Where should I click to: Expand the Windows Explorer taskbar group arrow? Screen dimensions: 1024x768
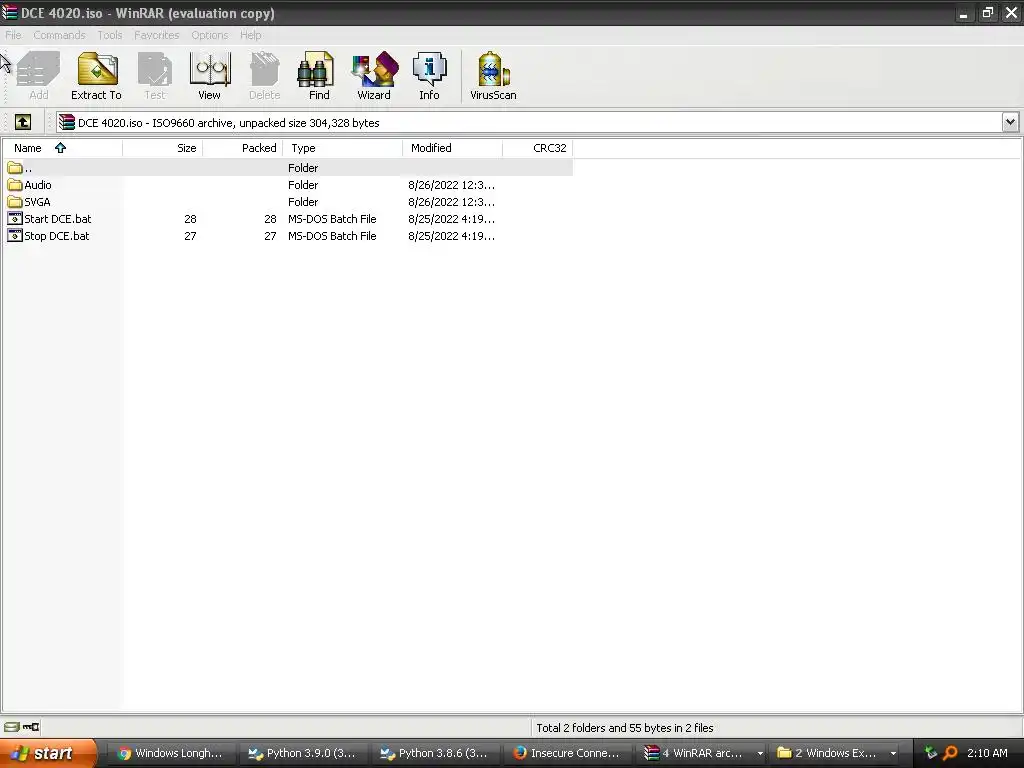tap(893, 753)
